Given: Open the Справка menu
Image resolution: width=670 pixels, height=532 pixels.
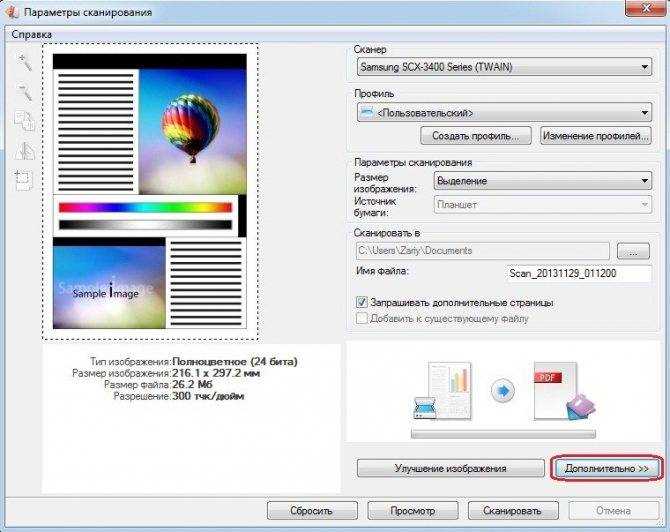Looking at the screenshot, I should (32, 35).
